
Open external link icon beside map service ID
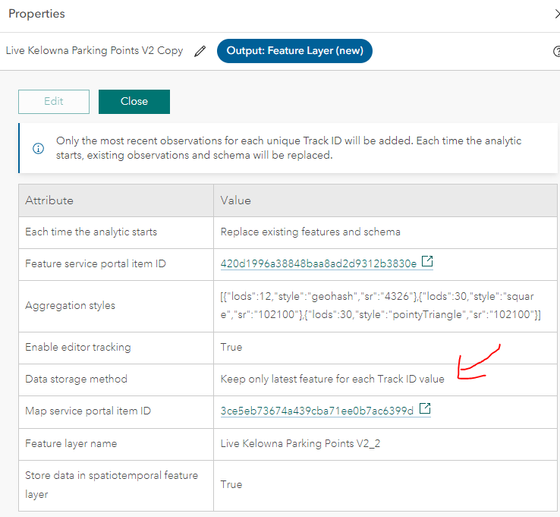(425, 408)
